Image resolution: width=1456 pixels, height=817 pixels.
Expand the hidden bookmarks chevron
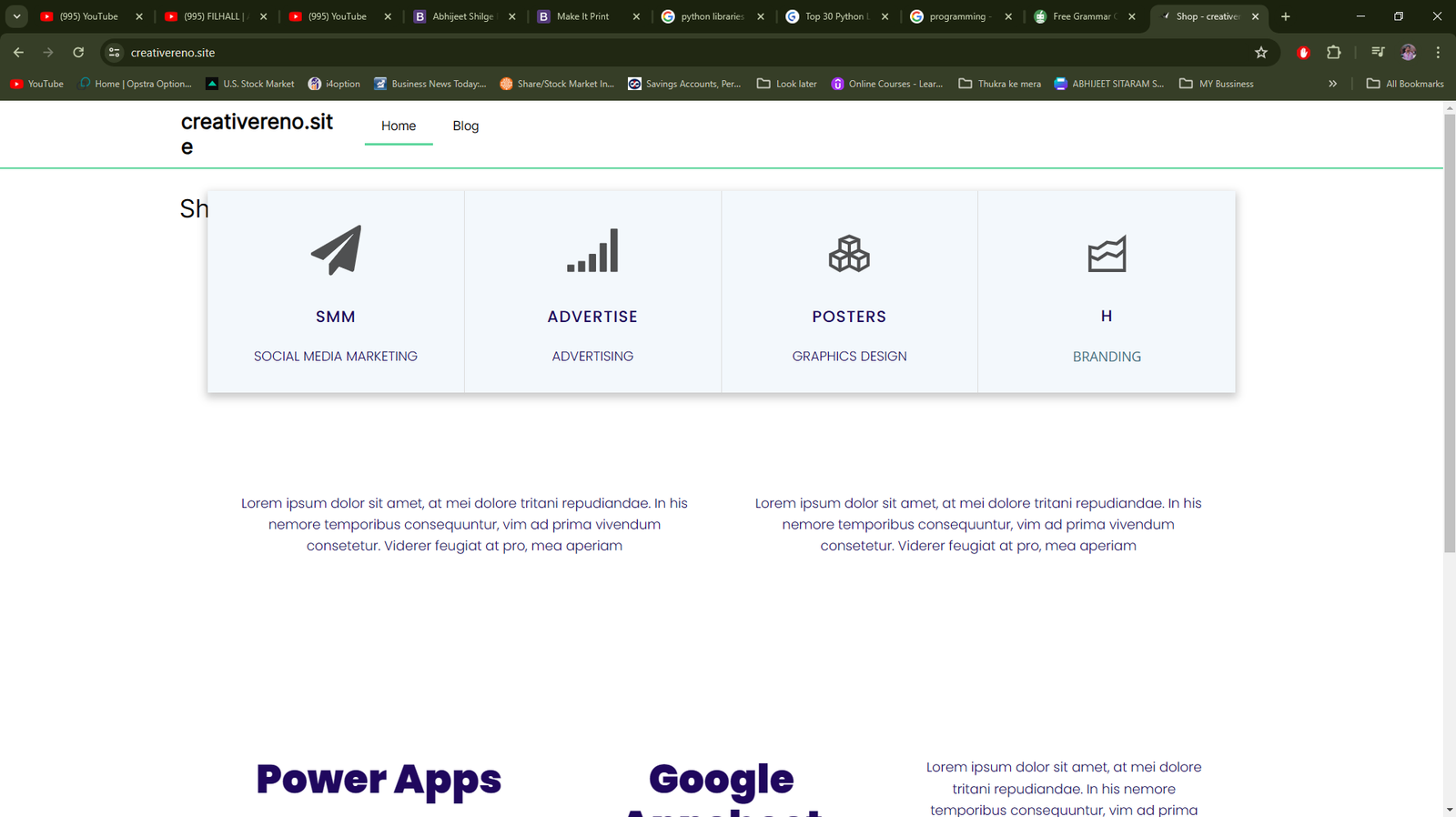(x=1332, y=84)
